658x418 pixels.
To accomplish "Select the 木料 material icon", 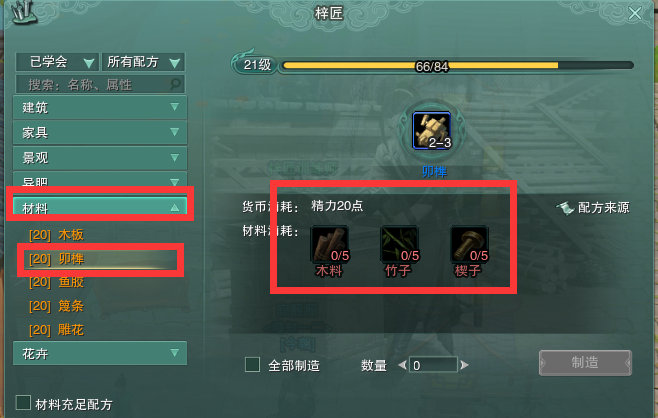I will click(x=330, y=244).
